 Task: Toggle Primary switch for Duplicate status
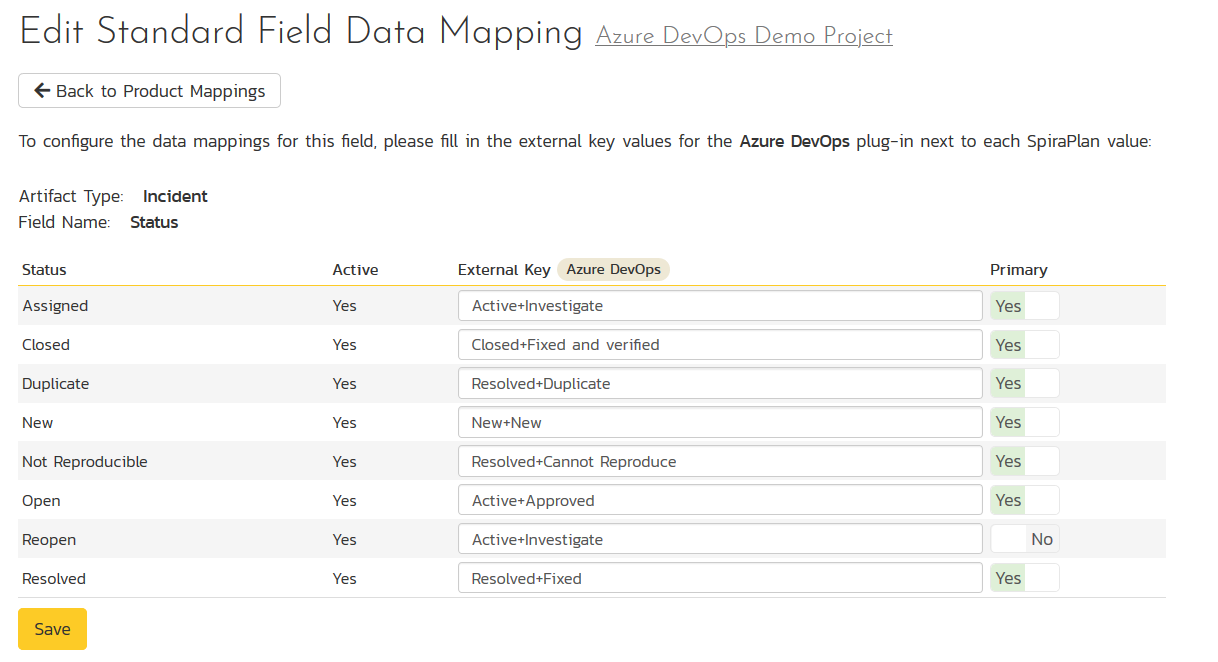tap(1024, 384)
